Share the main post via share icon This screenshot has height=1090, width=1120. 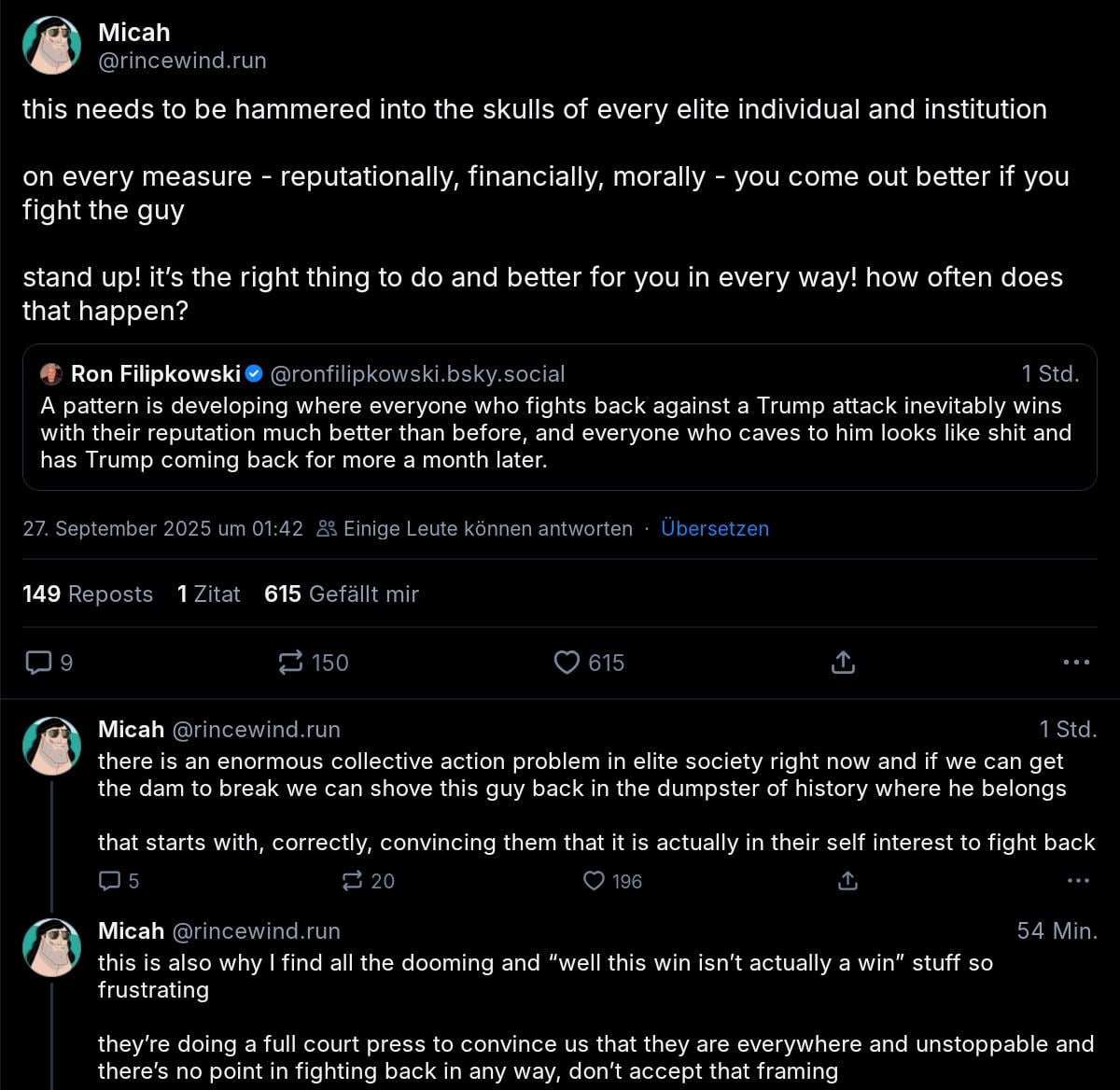click(843, 663)
